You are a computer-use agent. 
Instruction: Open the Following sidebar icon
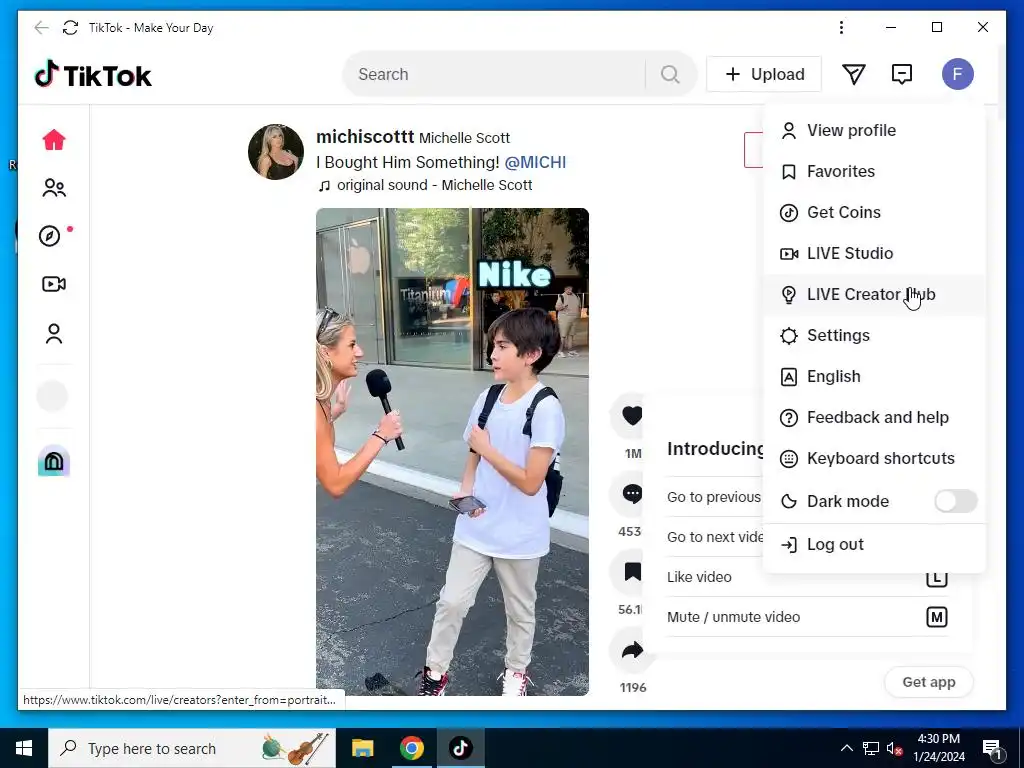coord(54,188)
